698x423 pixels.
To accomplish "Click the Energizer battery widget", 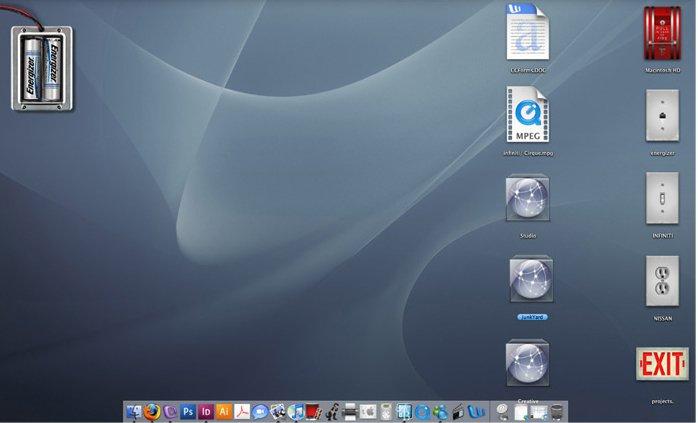I will (x=42, y=68).
